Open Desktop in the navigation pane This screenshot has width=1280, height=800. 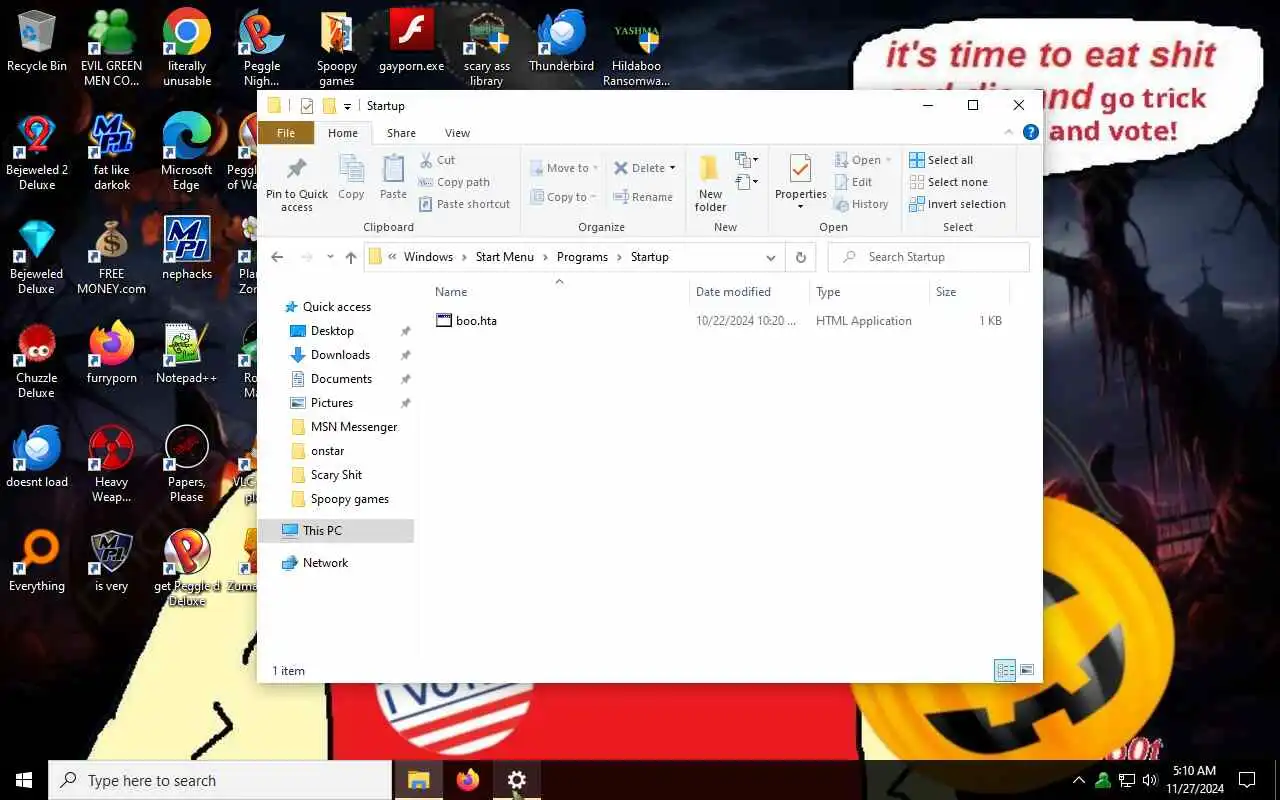pos(332,331)
